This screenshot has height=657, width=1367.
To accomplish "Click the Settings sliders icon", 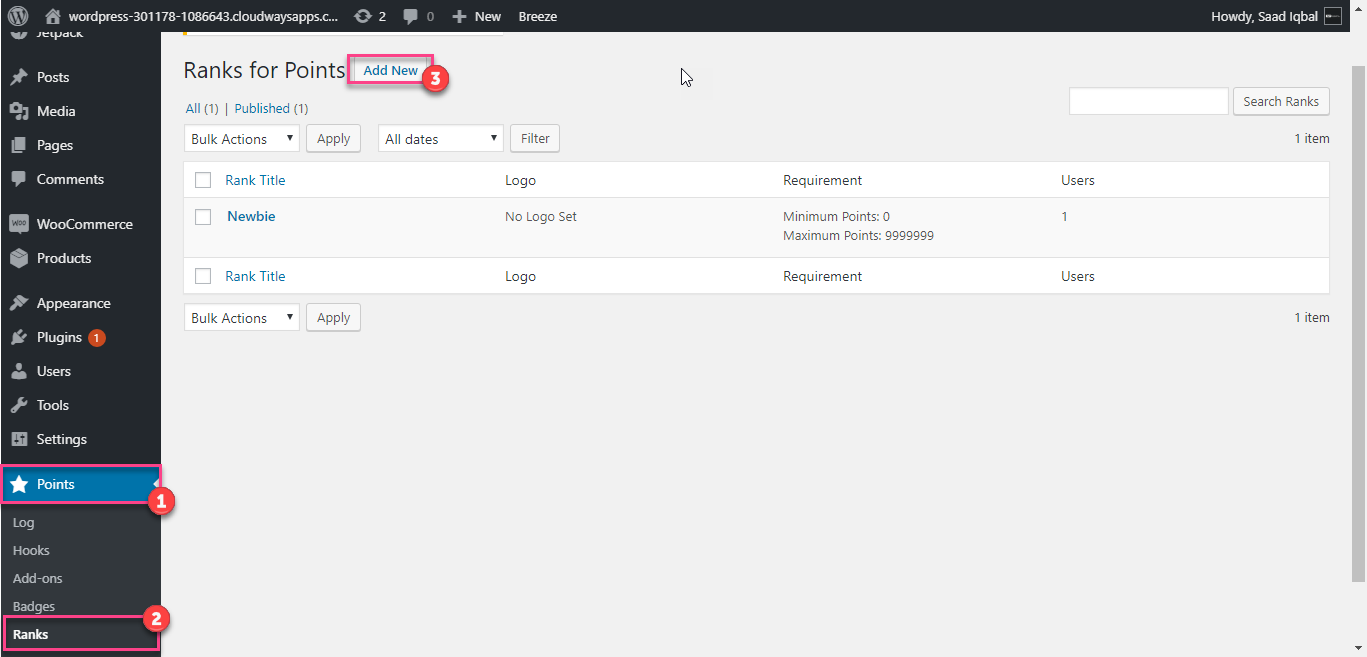I will click(18, 439).
